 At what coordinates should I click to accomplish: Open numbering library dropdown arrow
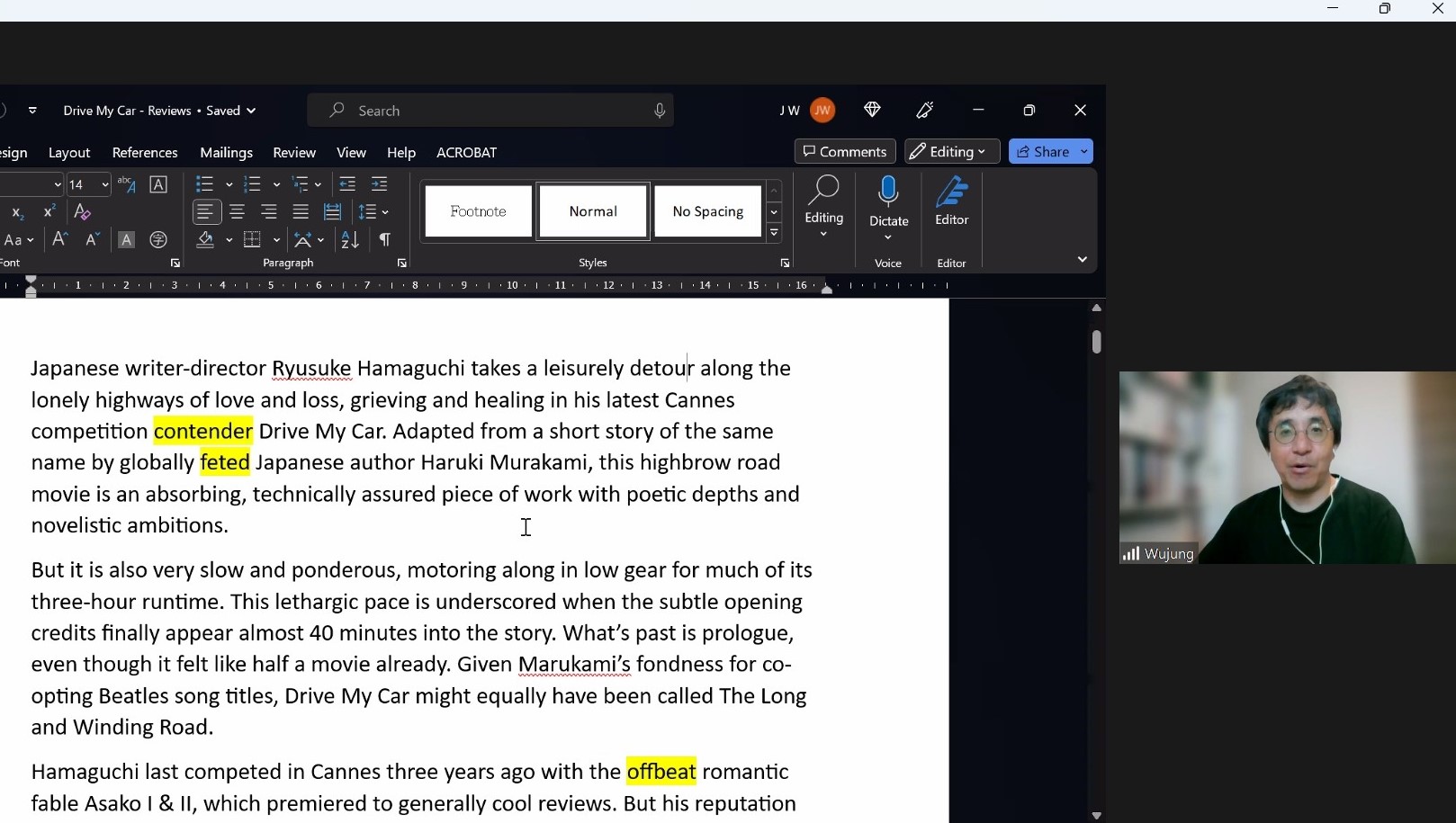tap(276, 184)
